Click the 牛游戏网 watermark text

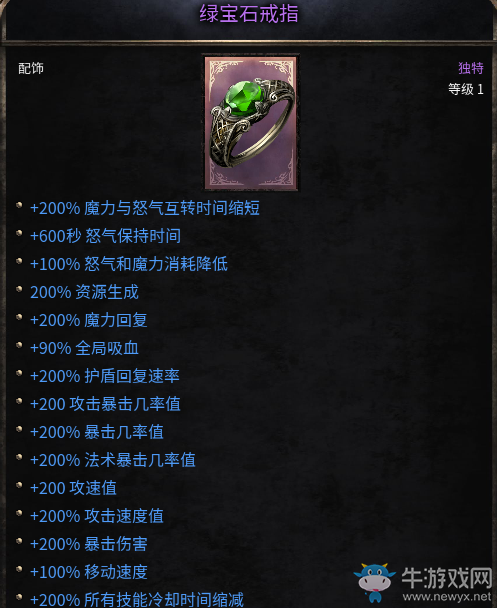point(447,578)
